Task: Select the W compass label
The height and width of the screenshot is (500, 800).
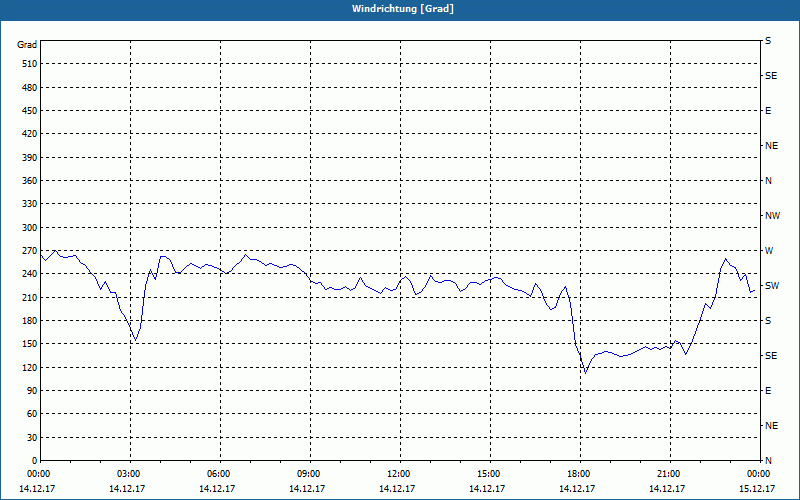Action: [769, 251]
